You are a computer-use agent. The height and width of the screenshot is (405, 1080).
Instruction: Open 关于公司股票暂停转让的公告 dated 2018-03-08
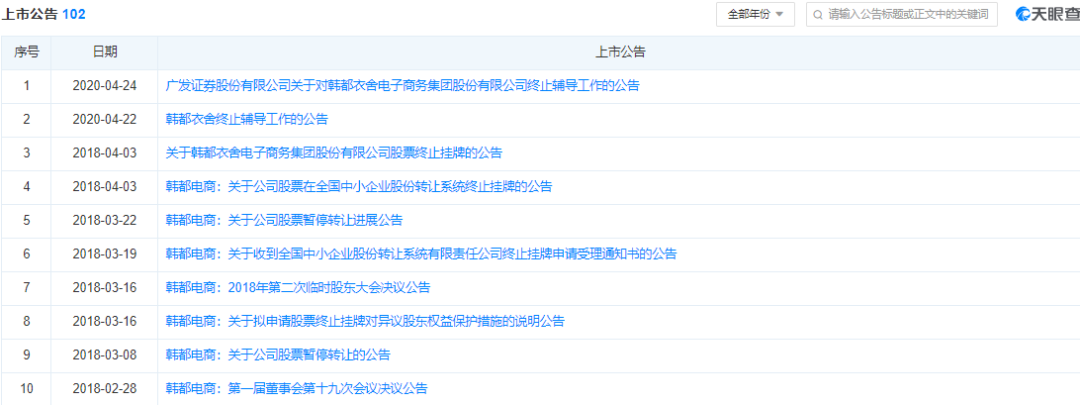tap(277, 355)
